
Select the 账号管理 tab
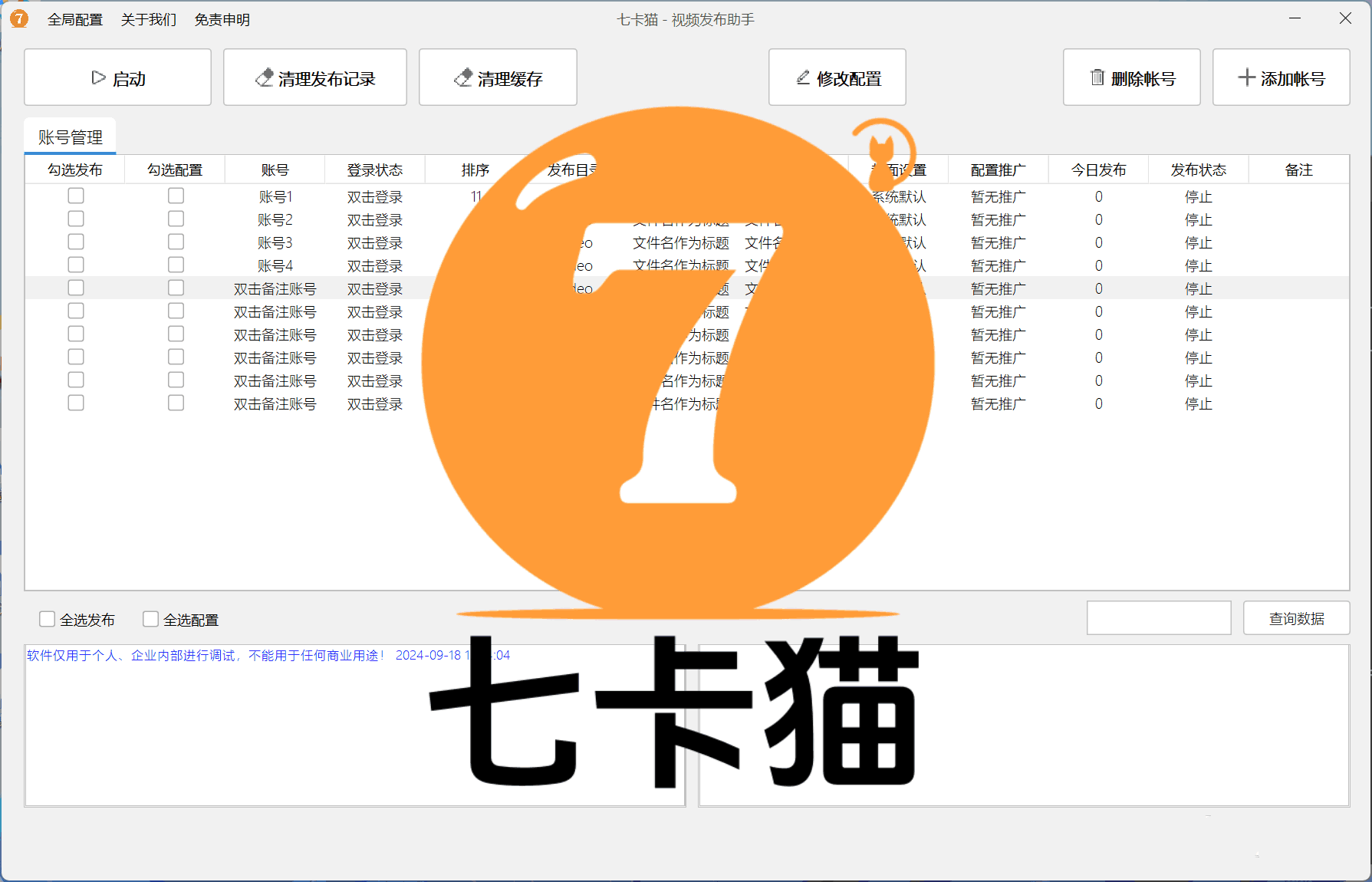point(71,137)
